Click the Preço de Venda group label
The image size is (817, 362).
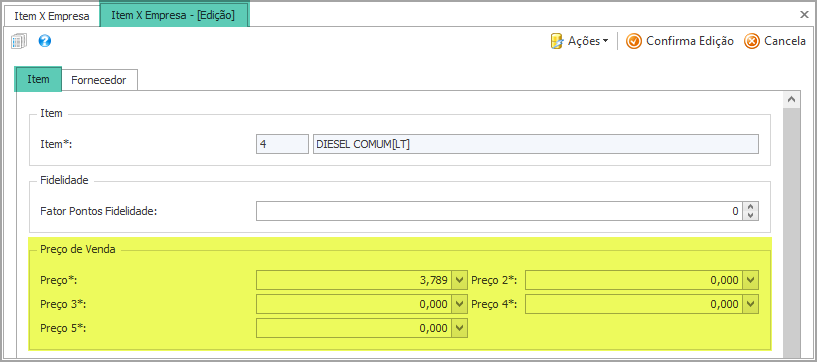pyautogui.click(x=78, y=249)
